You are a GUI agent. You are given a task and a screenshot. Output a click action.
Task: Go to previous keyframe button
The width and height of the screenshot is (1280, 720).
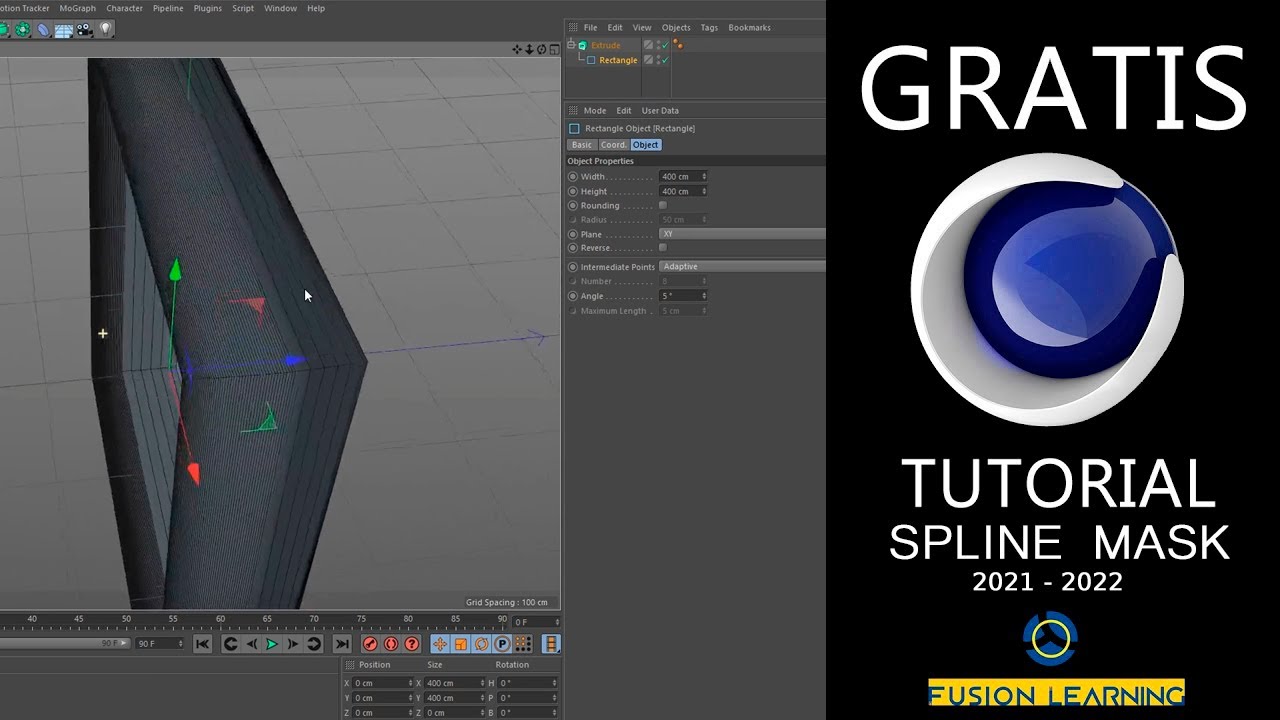pos(230,644)
